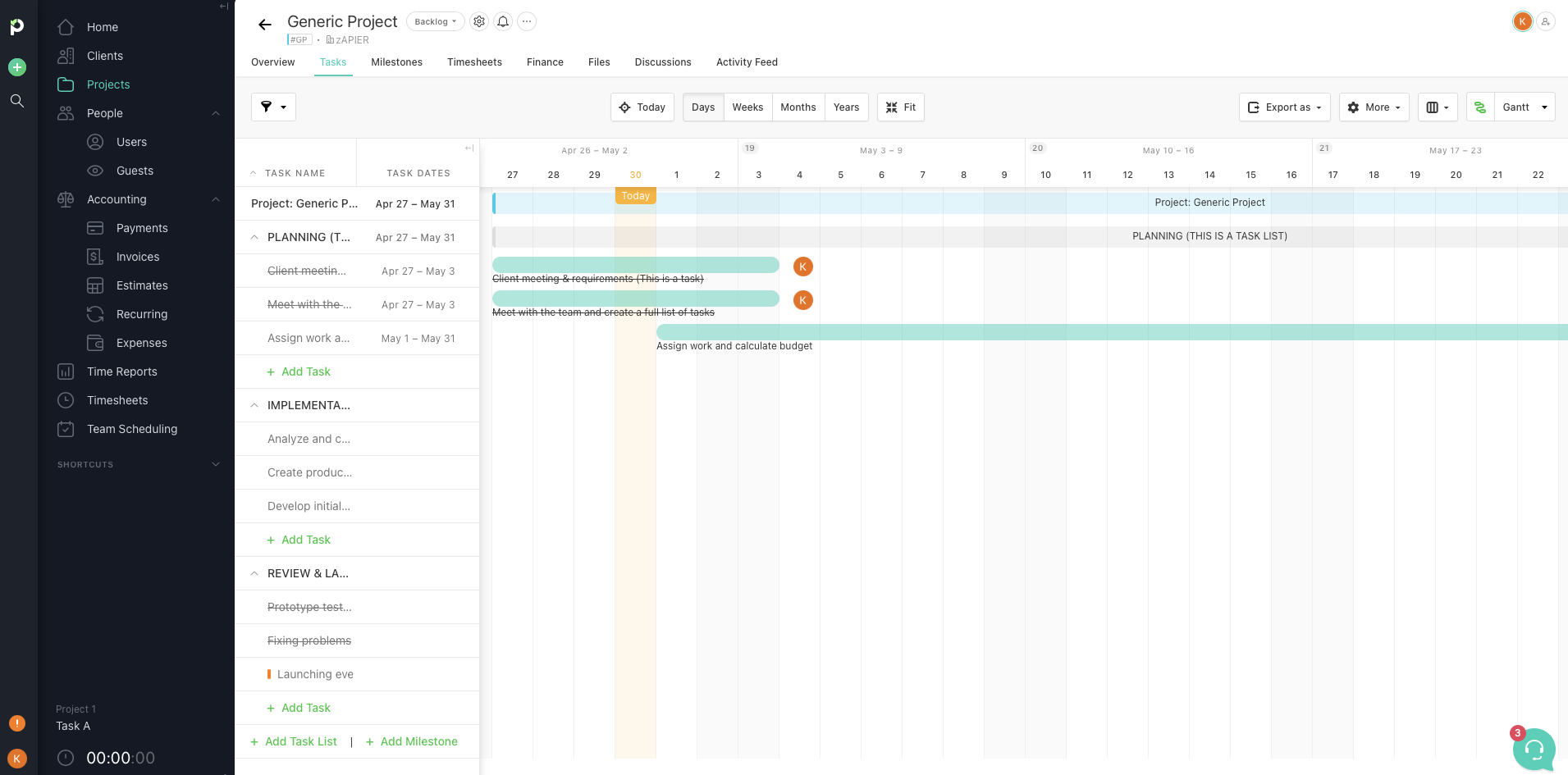Click the Clients icon in sidebar
The width and height of the screenshot is (1568, 775).
click(x=66, y=56)
